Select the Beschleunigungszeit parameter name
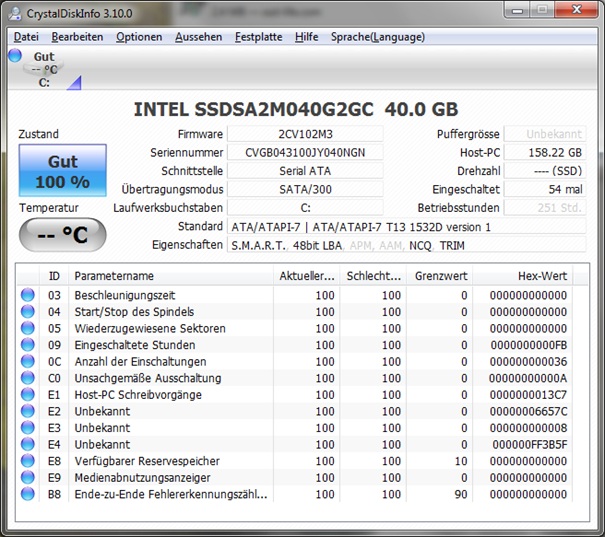Screen dimensions: 605x537 click(125, 296)
